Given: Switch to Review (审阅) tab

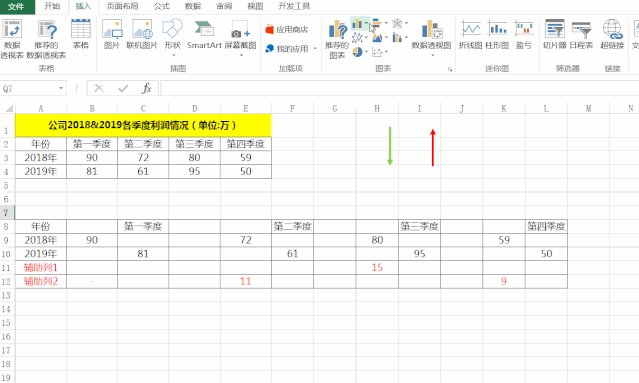Looking at the screenshot, I should coord(224,6).
